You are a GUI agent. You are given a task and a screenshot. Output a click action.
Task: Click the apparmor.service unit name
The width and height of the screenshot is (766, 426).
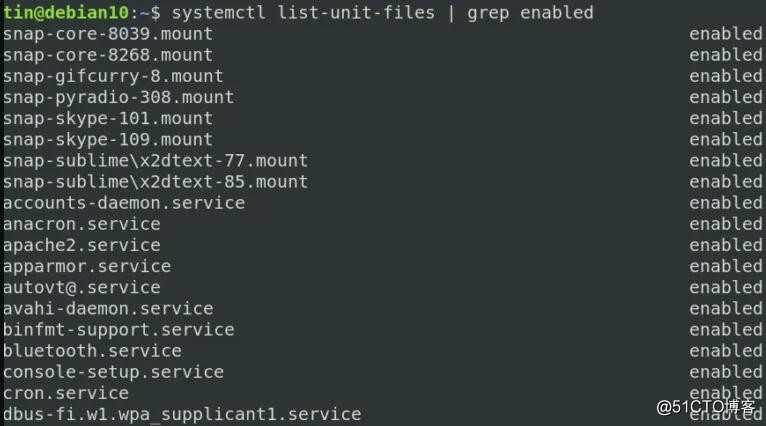pos(87,266)
